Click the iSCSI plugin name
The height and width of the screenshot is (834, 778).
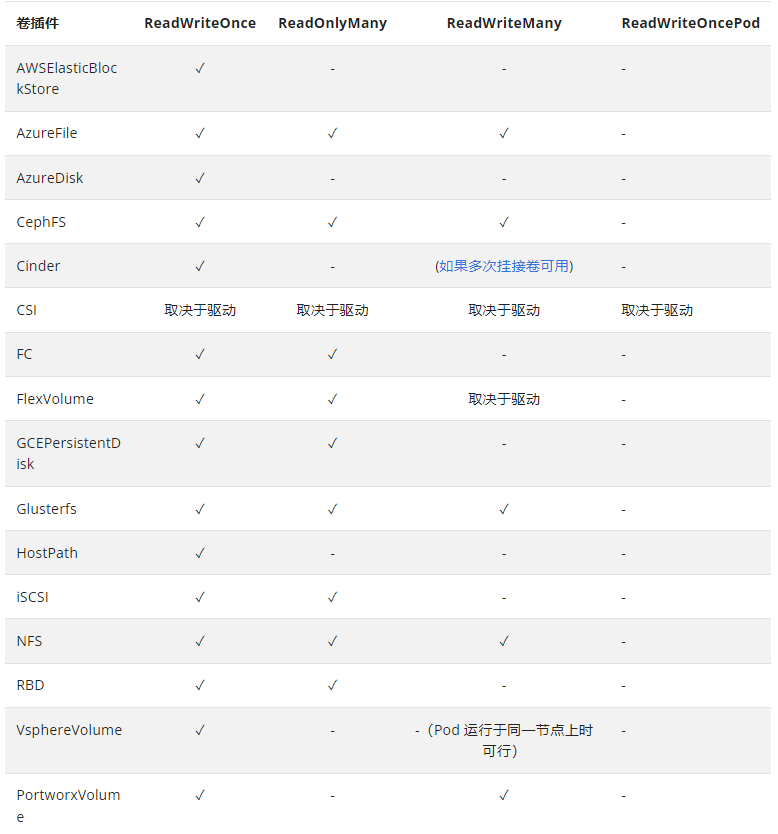click(x=32, y=597)
